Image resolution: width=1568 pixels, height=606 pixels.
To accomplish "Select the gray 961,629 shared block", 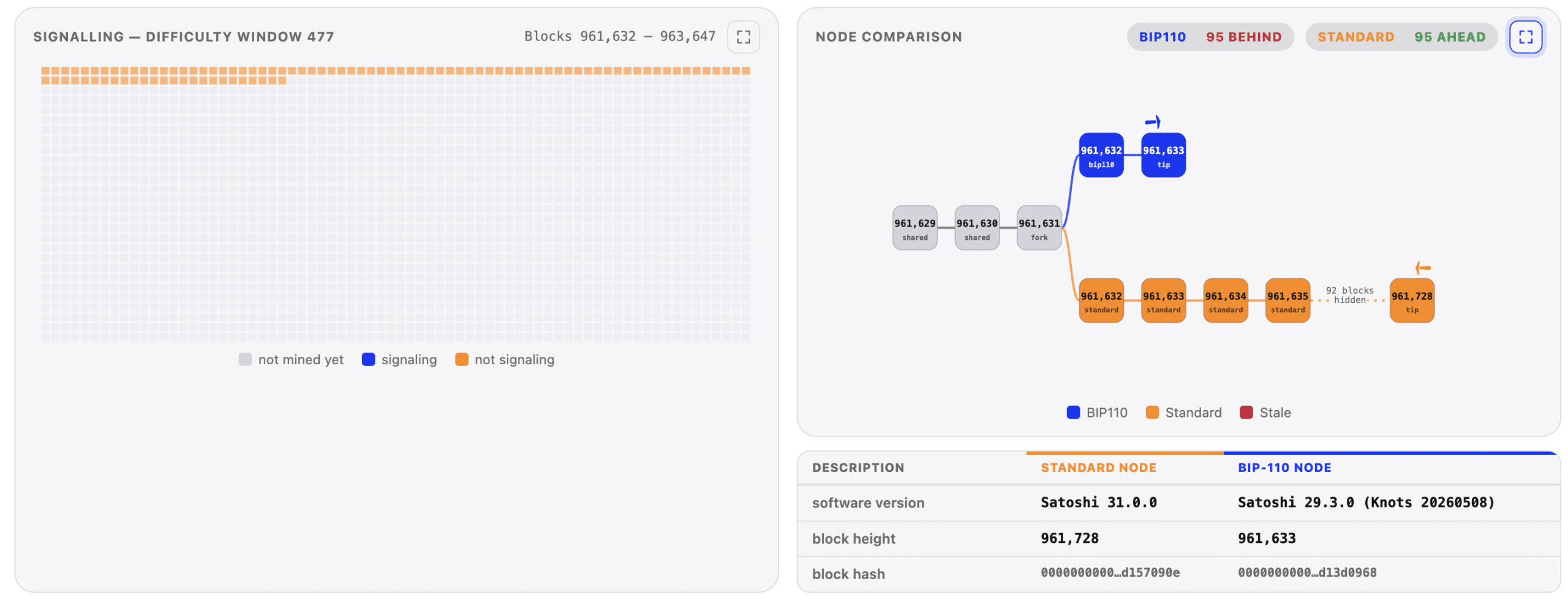I will (x=914, y=228).
